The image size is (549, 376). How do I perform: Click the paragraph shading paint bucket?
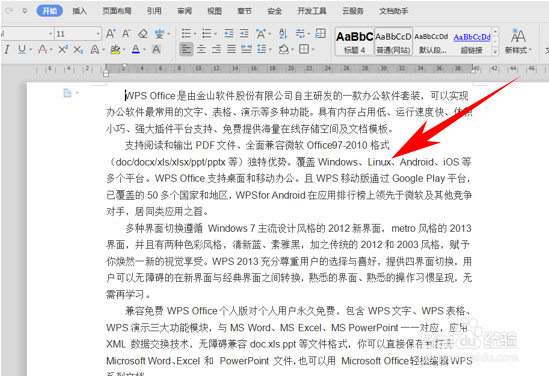(284, 49)
